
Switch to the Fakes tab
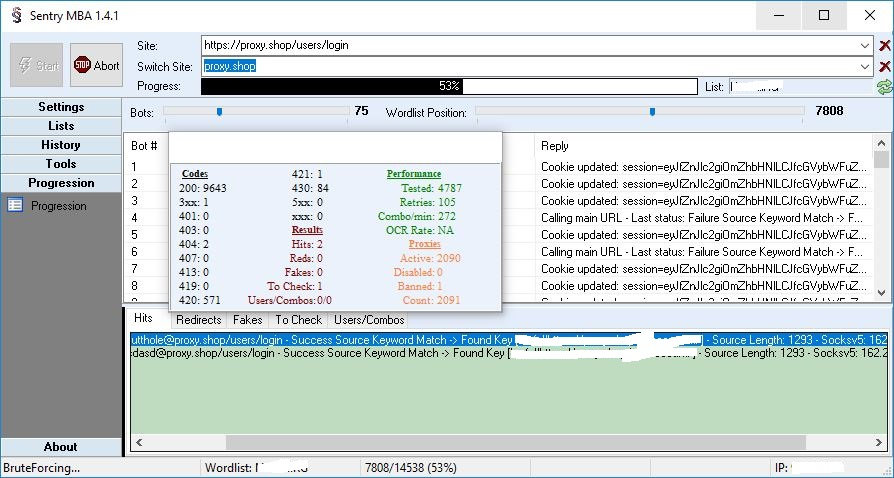tap(248, 320)
